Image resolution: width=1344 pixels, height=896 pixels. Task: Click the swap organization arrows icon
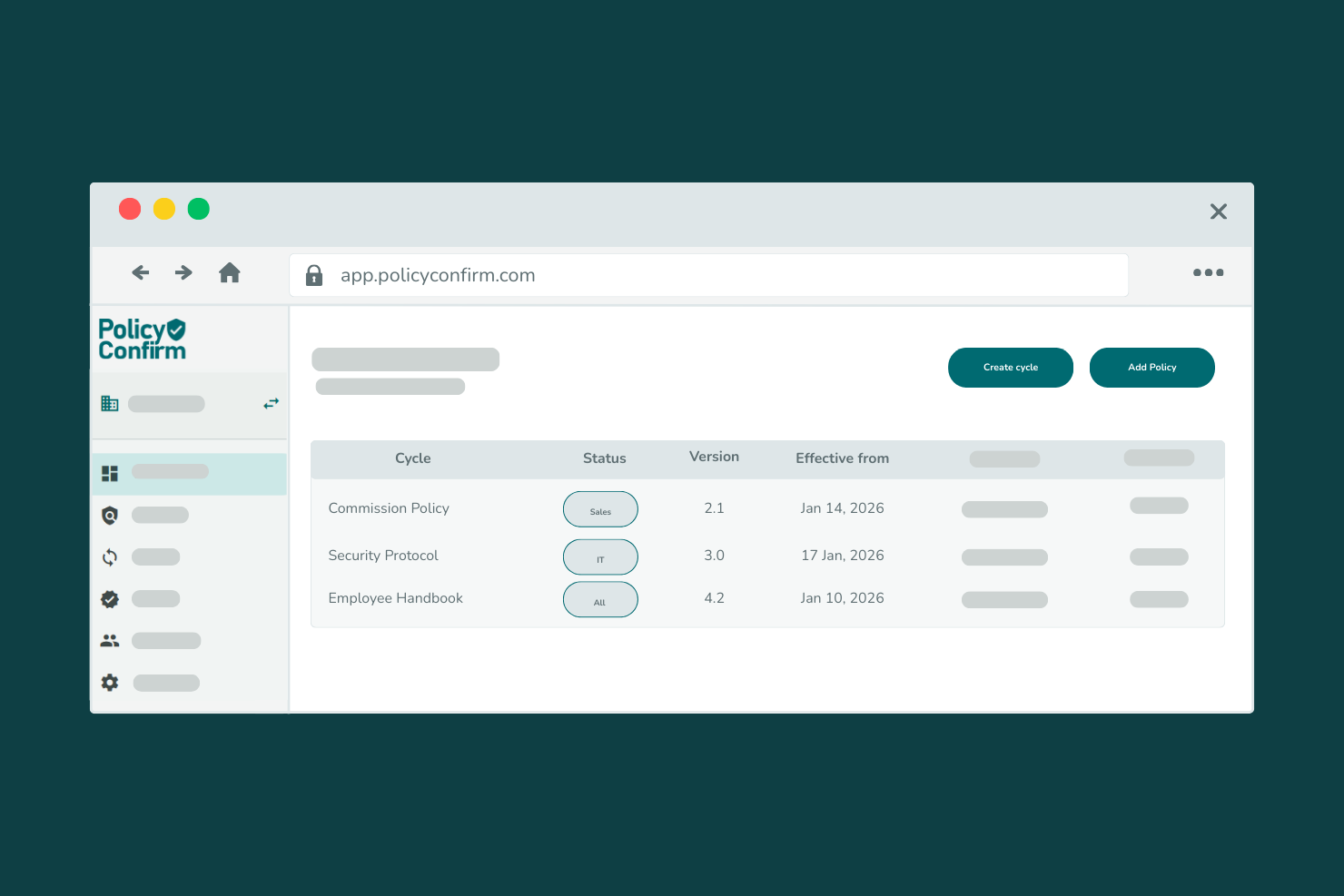[271, 403]
